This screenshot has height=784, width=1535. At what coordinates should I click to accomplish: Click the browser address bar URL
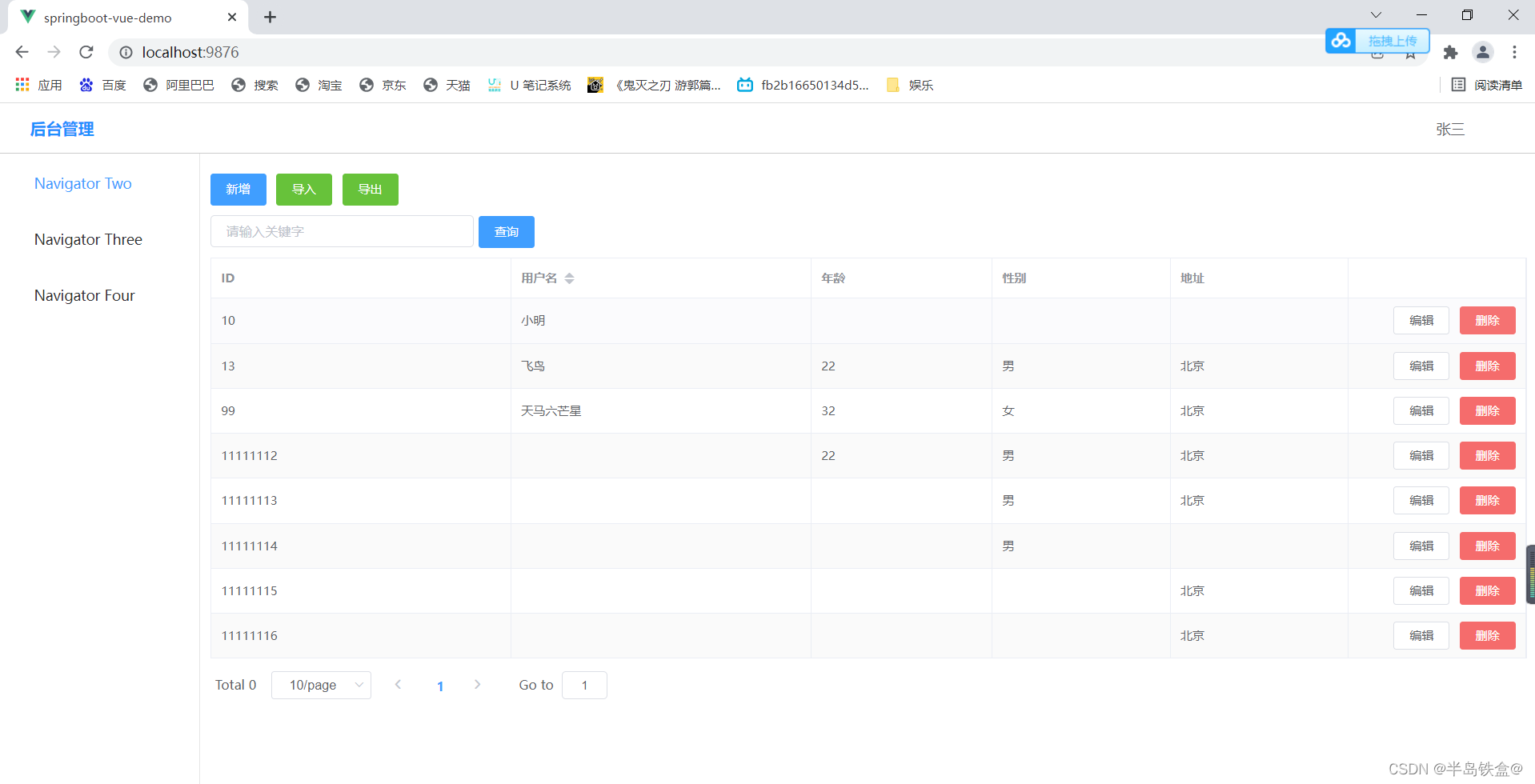coord(190,52)
